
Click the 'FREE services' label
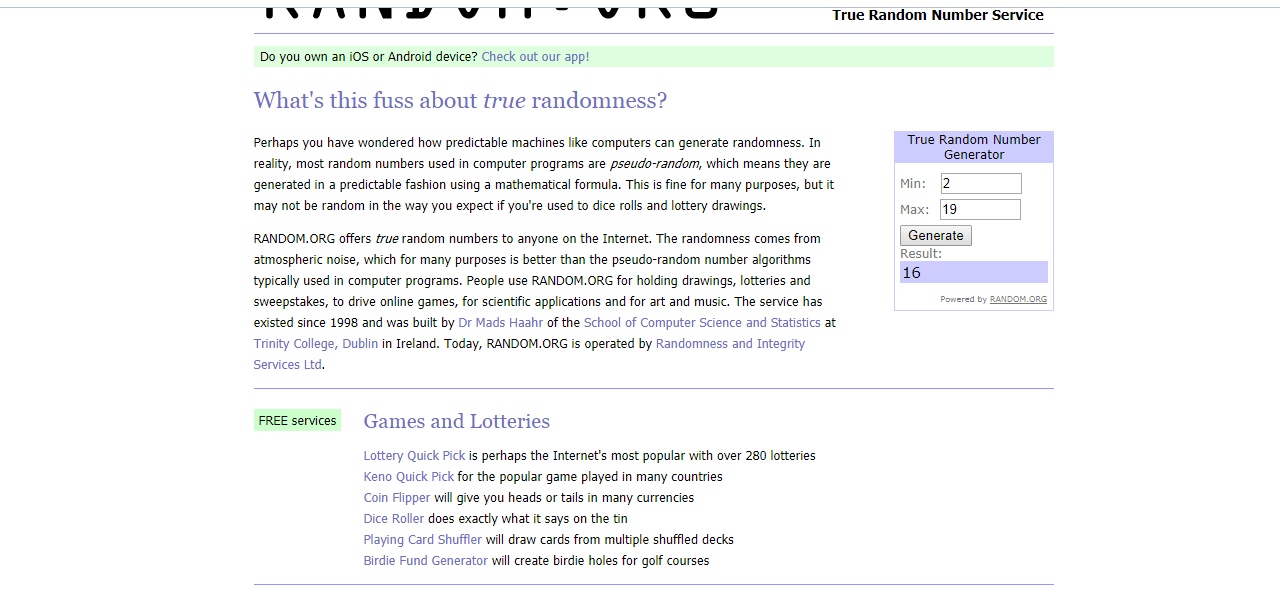click(297, 421)
